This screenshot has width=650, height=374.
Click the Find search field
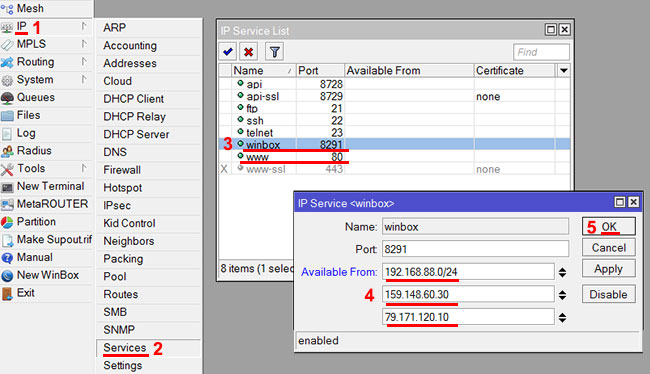541,52
